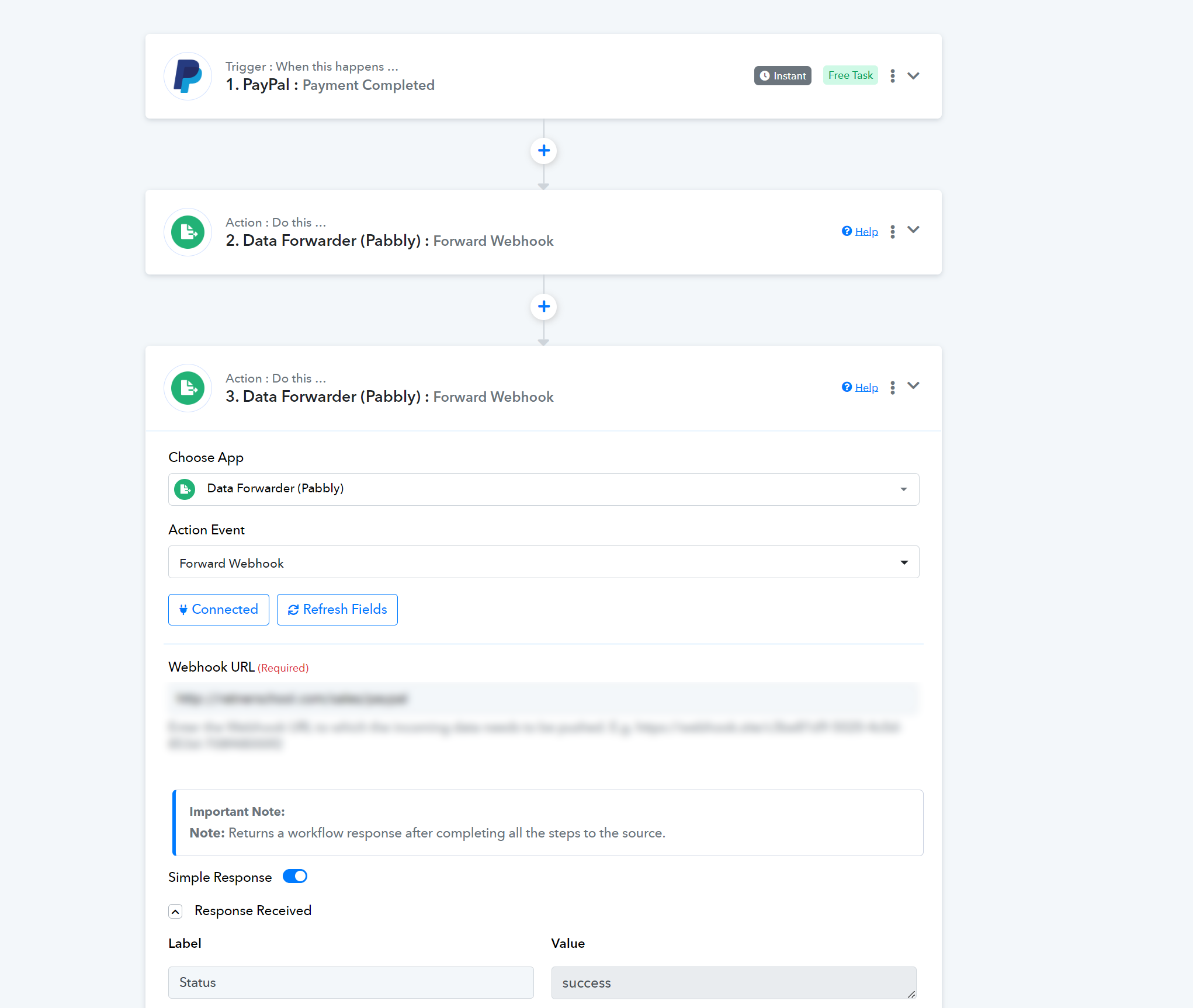Screen dimensions: 1193x1008
Task: Open the Choose App dropdown
Action: click(543, 489)
